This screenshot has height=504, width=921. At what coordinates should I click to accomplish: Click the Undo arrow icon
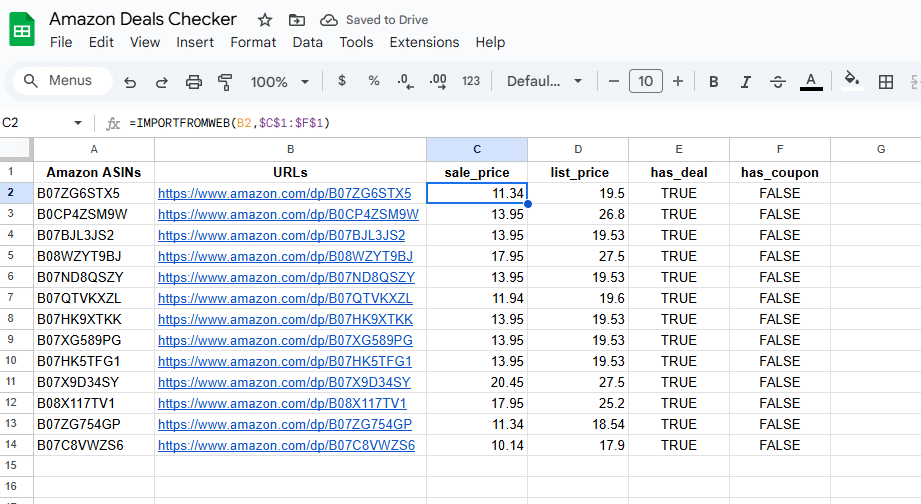130,82
